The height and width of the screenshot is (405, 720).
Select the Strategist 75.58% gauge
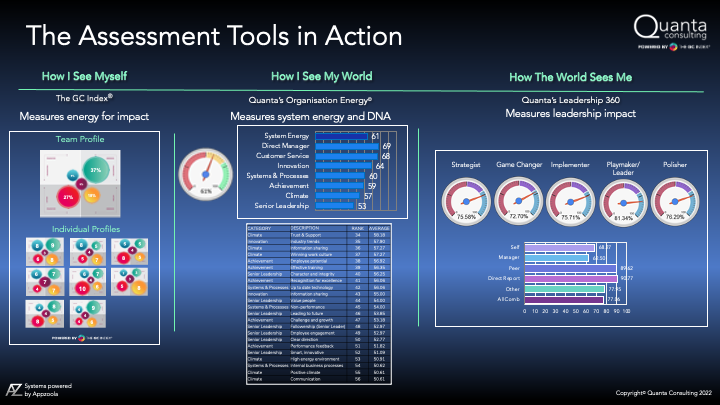[x=466, y=202]
